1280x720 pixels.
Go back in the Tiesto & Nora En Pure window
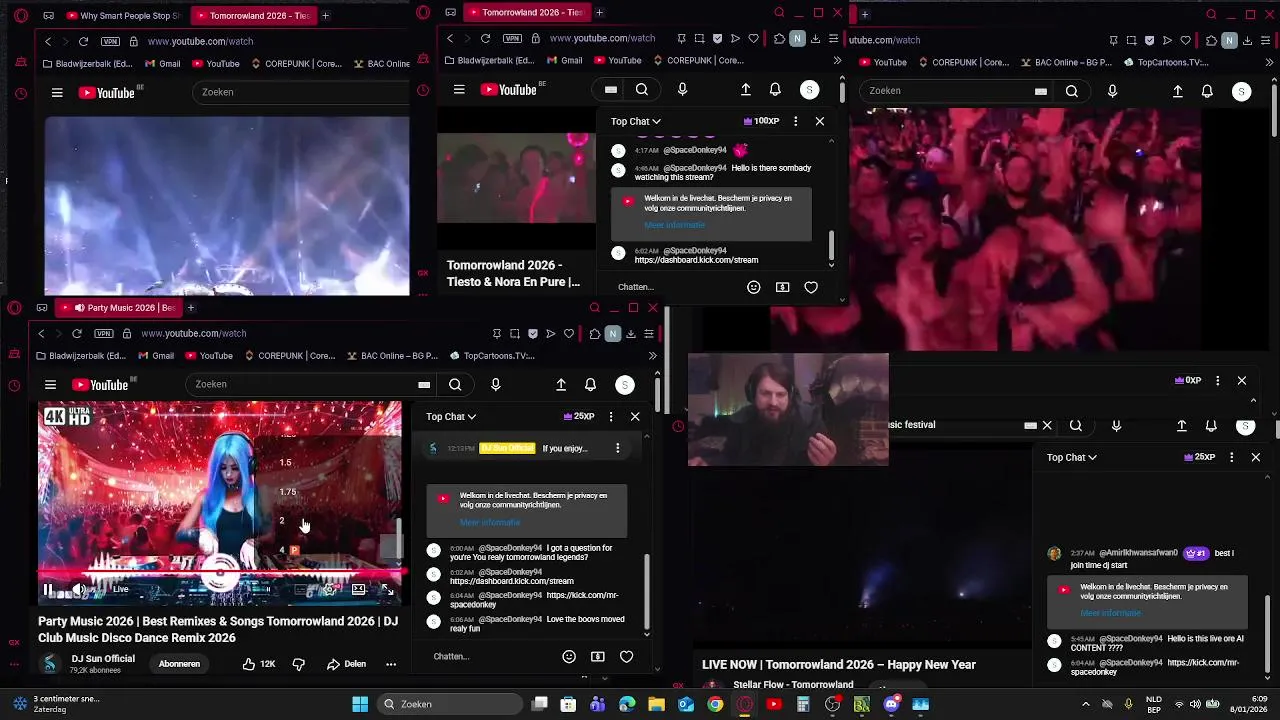pyautogui.click(x=450, y=39)
